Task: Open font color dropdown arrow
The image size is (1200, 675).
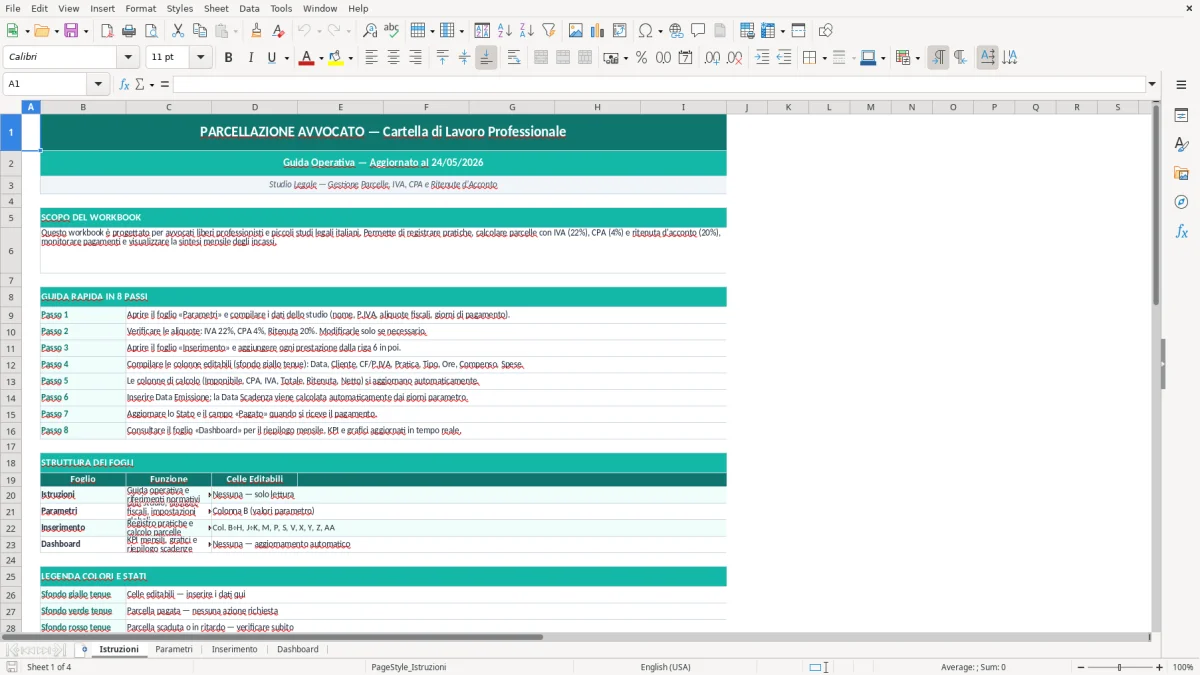Action: tap(320, 58)
